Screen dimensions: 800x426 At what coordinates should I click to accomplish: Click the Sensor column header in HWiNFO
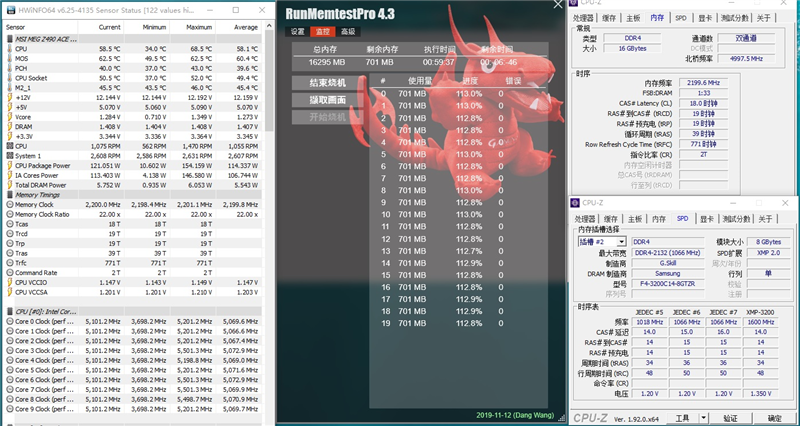[42, 27]
